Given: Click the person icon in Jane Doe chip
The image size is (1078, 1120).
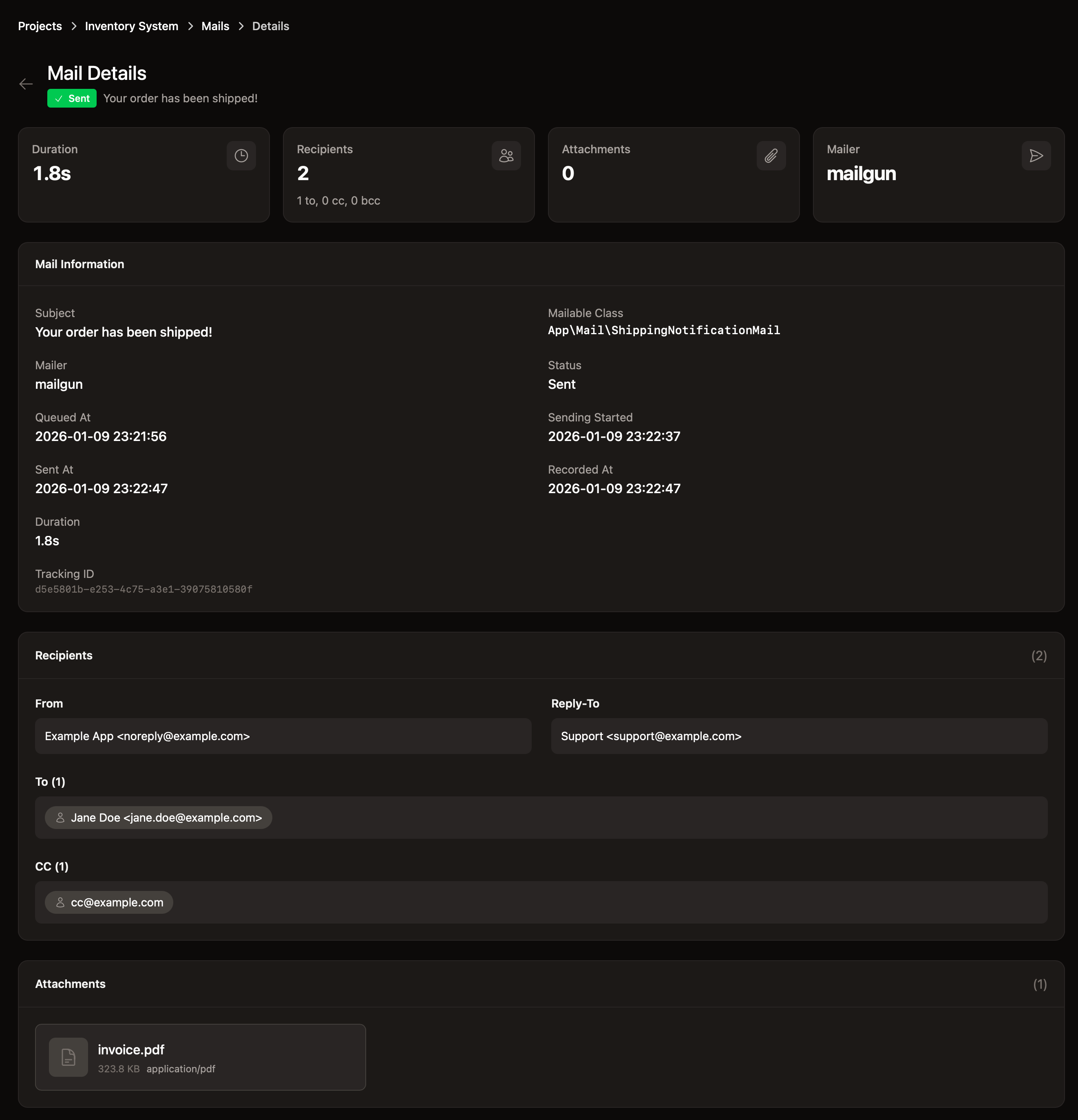Looking at the screenshot, I should [60, 818].
